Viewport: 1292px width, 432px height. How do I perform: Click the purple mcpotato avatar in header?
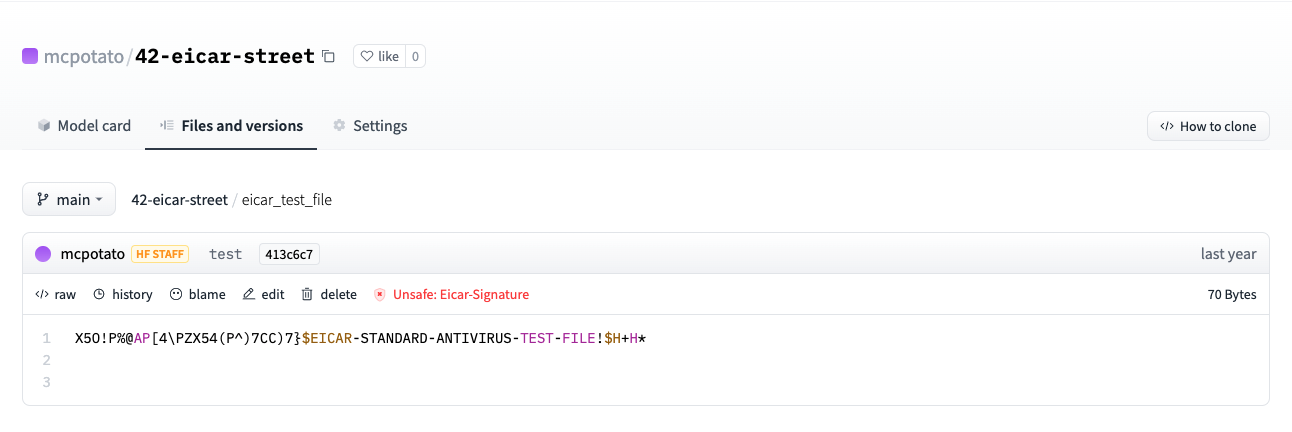click(30, 56)
